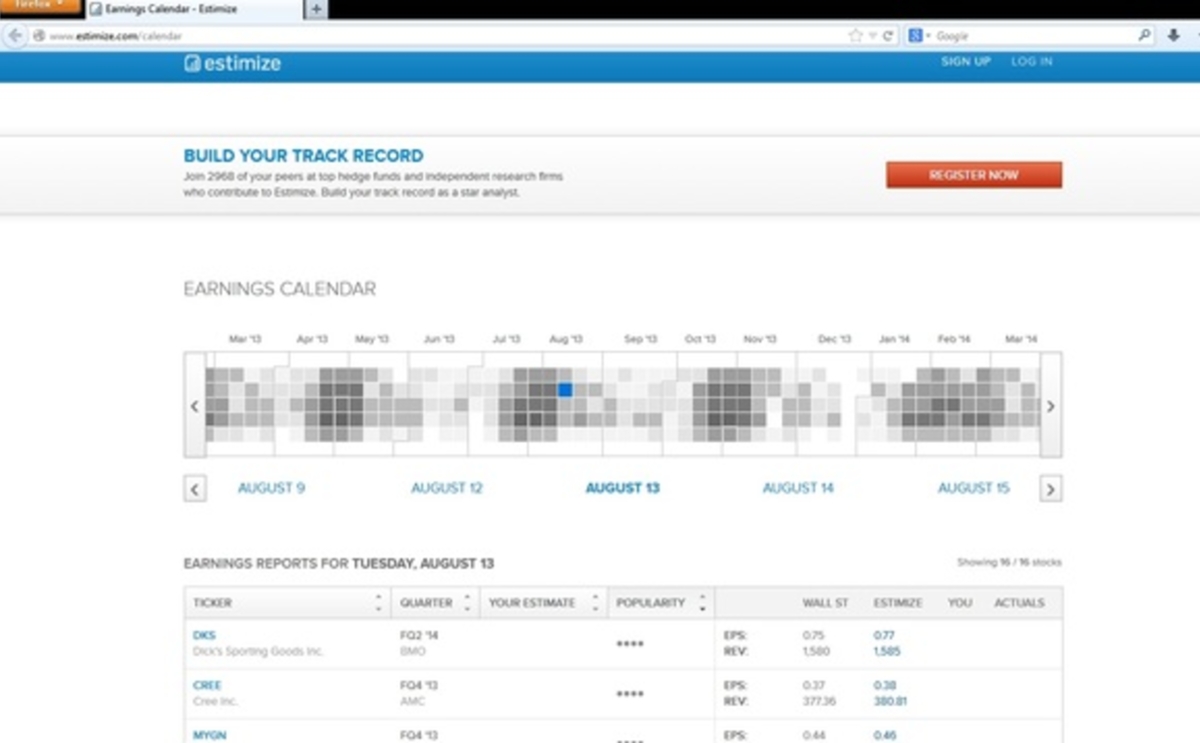Go to next days with right arrow

point(1050,489)
